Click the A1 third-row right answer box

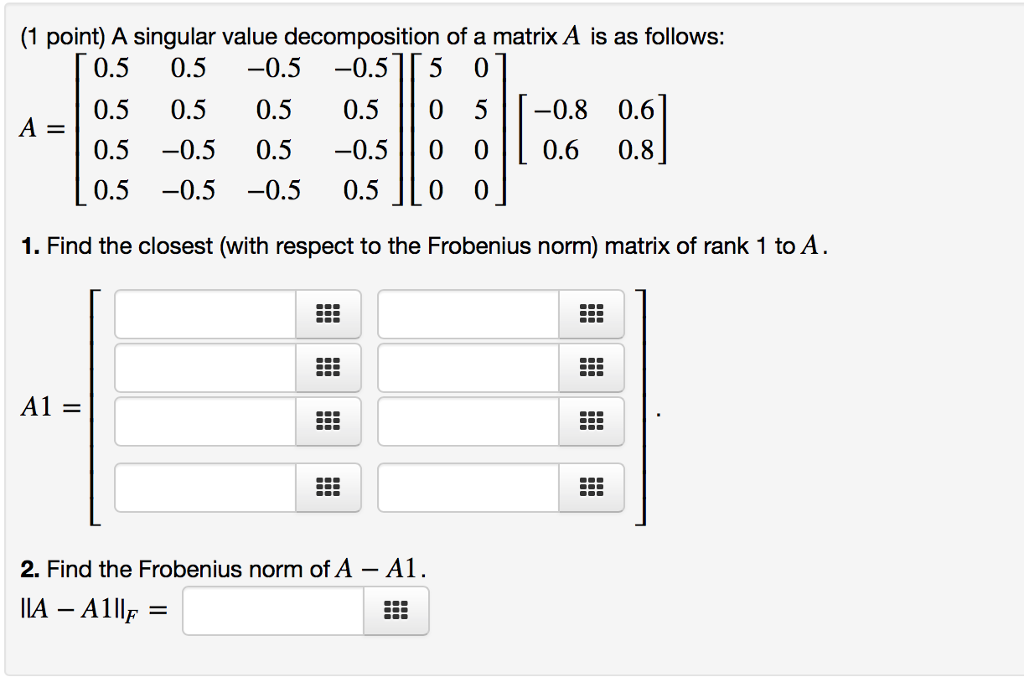pyautogui.click(x=465, y=421)
